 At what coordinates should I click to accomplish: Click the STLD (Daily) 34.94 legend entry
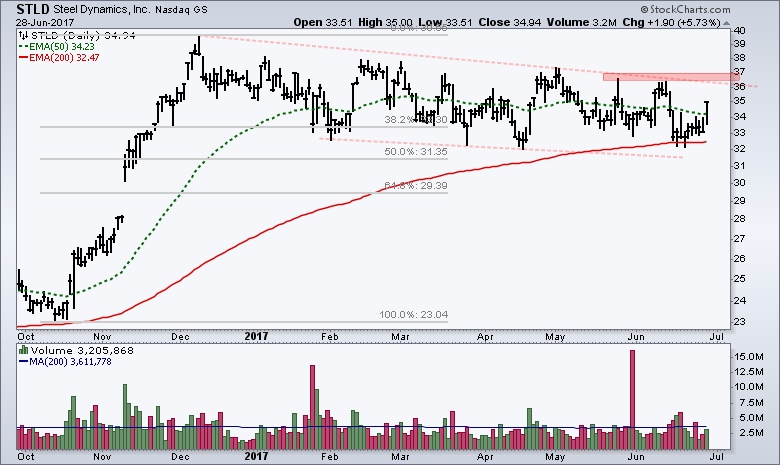click(x=83, y=35)
